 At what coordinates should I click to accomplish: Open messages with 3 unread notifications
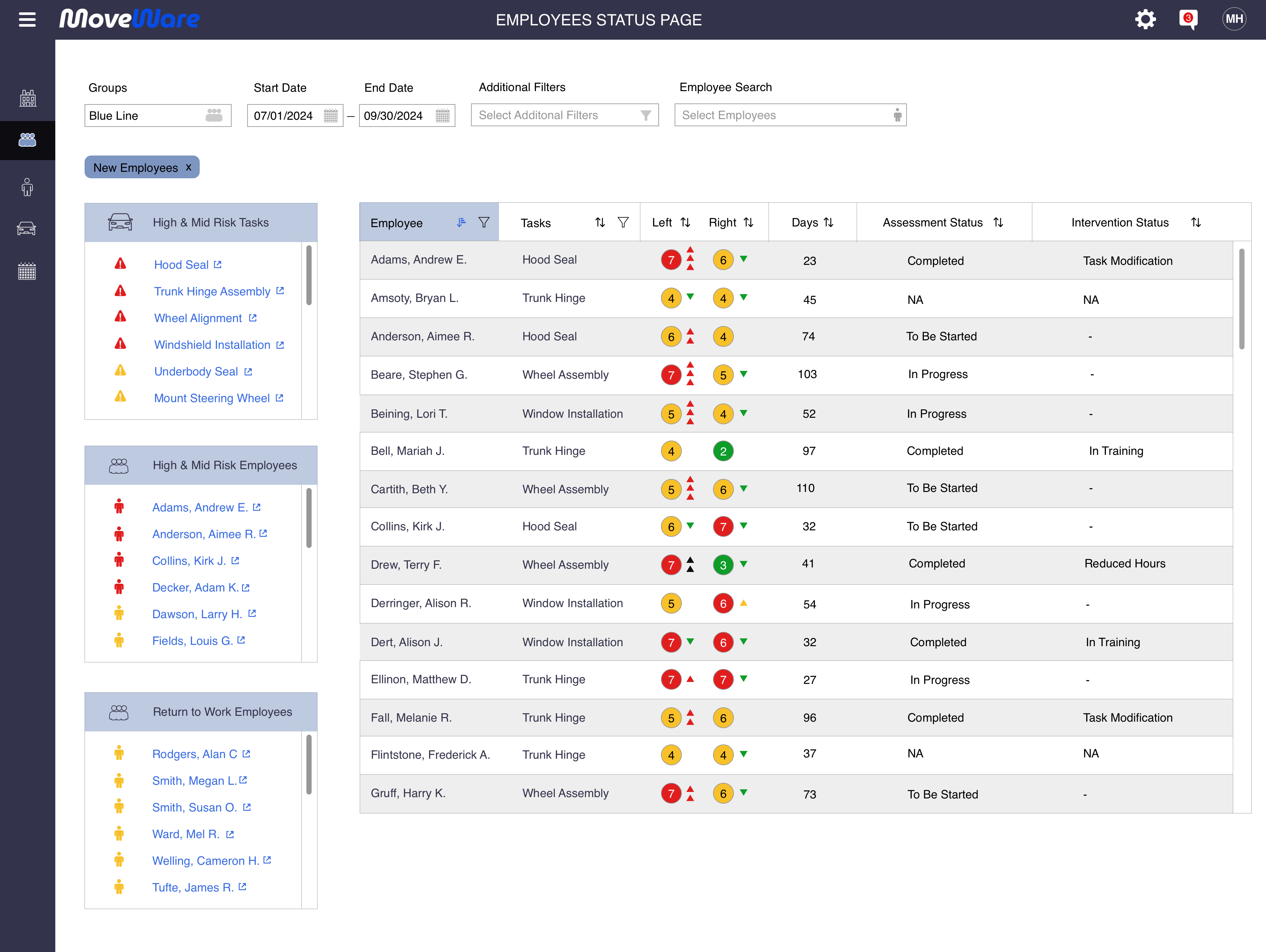point(1188,19)
